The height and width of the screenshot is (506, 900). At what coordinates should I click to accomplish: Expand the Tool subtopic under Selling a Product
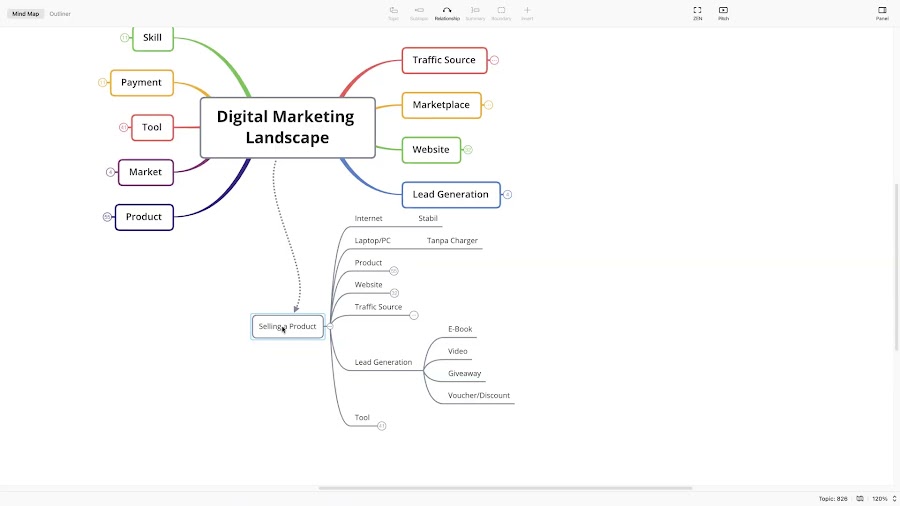(x=382, y=426)
